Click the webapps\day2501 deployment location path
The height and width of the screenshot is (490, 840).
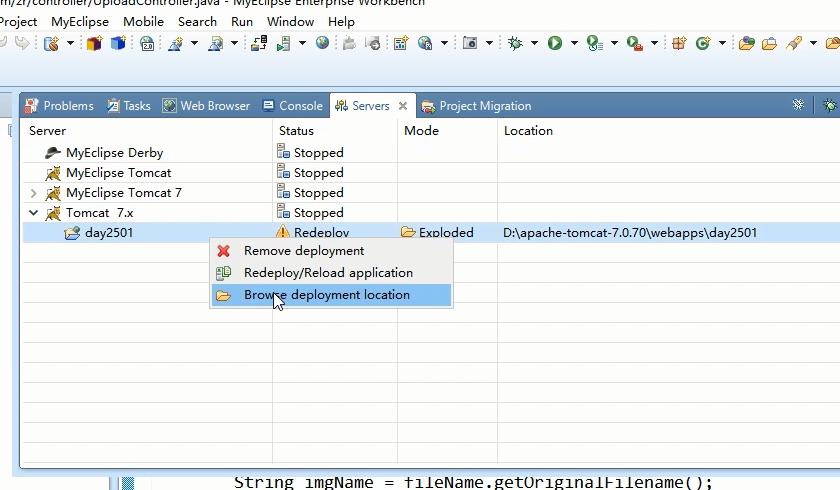click(x=630, y=233)
